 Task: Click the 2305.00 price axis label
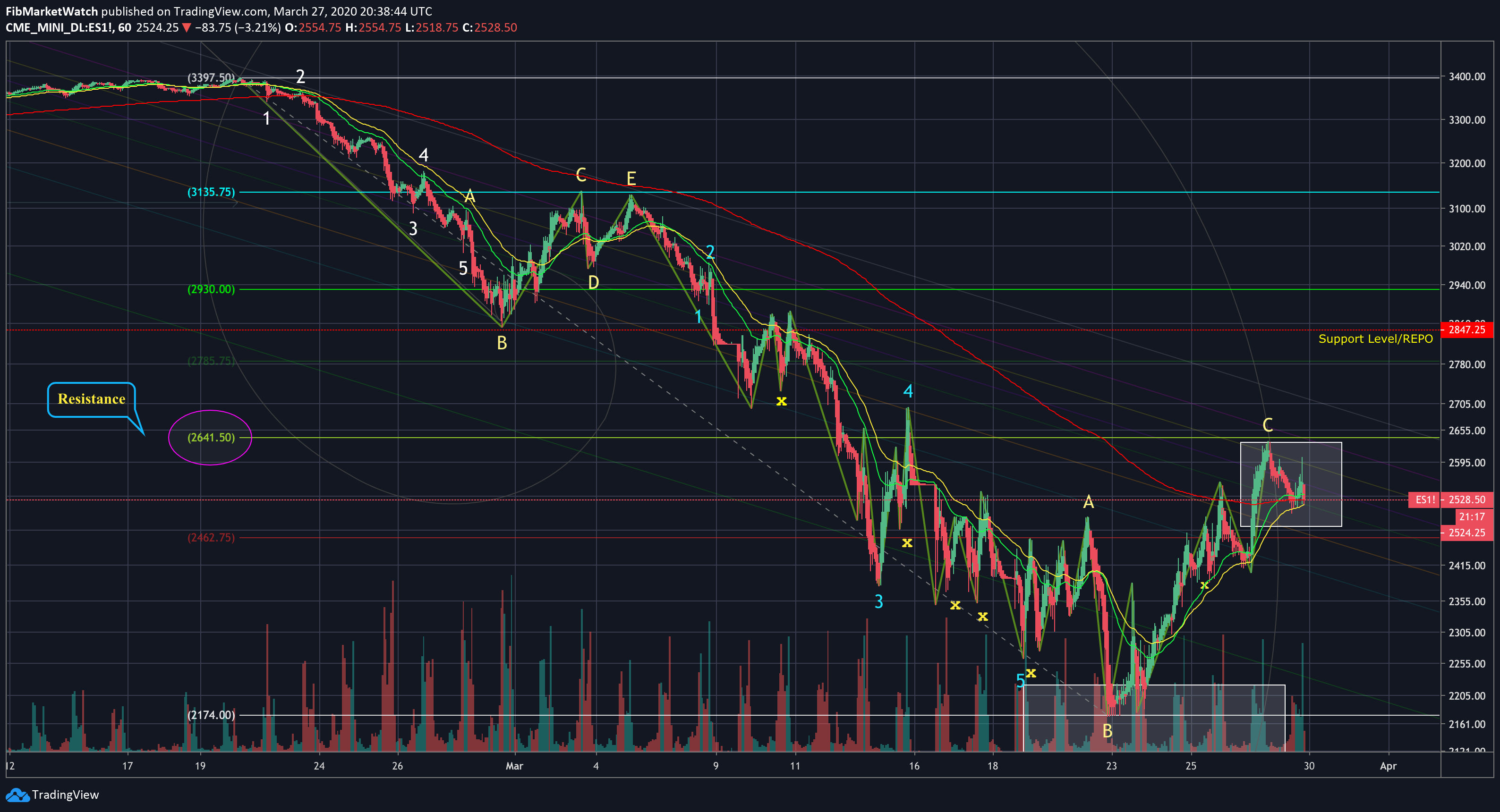pyautogui.click(x=1467, y=632)
